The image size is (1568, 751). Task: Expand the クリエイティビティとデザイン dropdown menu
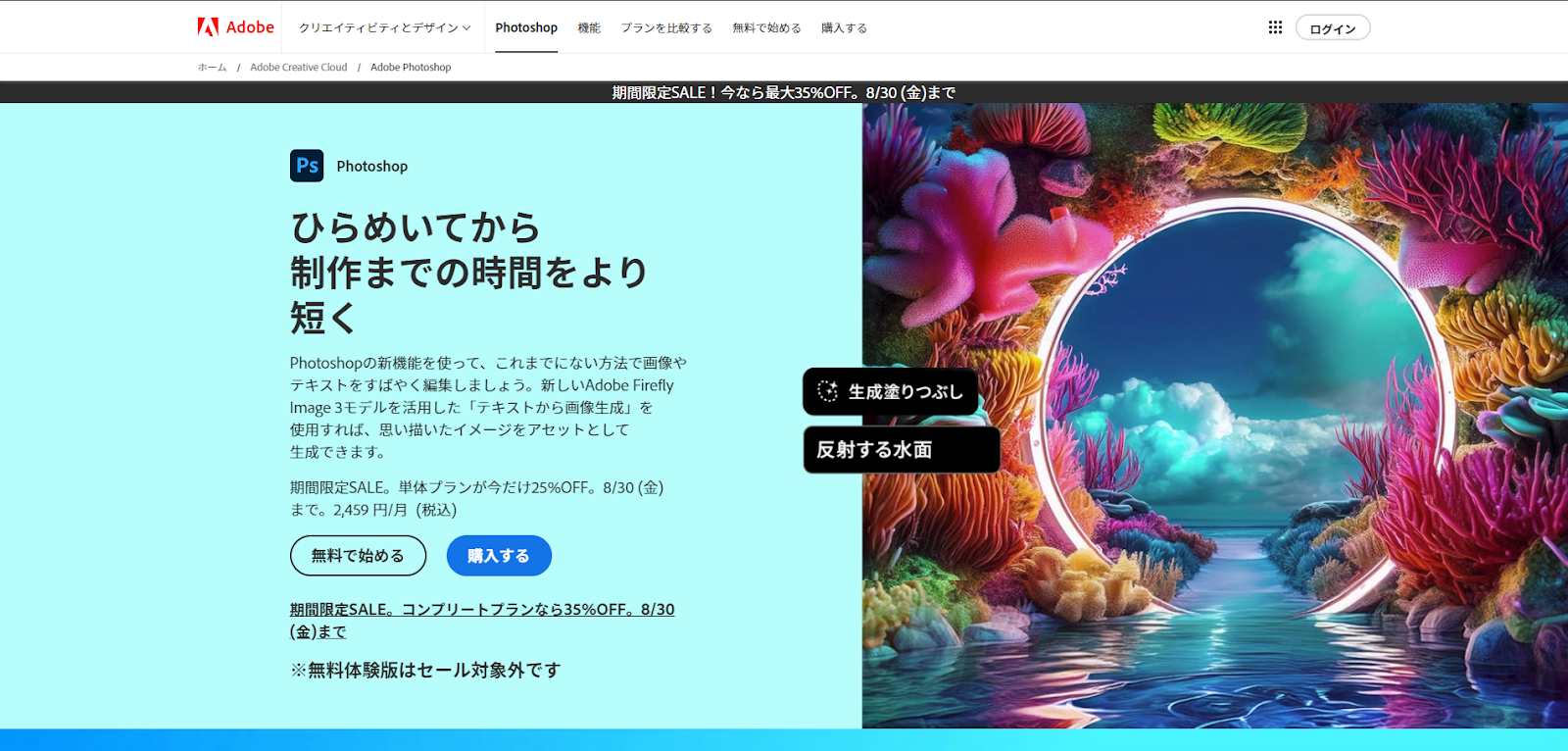[x=384, y=27]
